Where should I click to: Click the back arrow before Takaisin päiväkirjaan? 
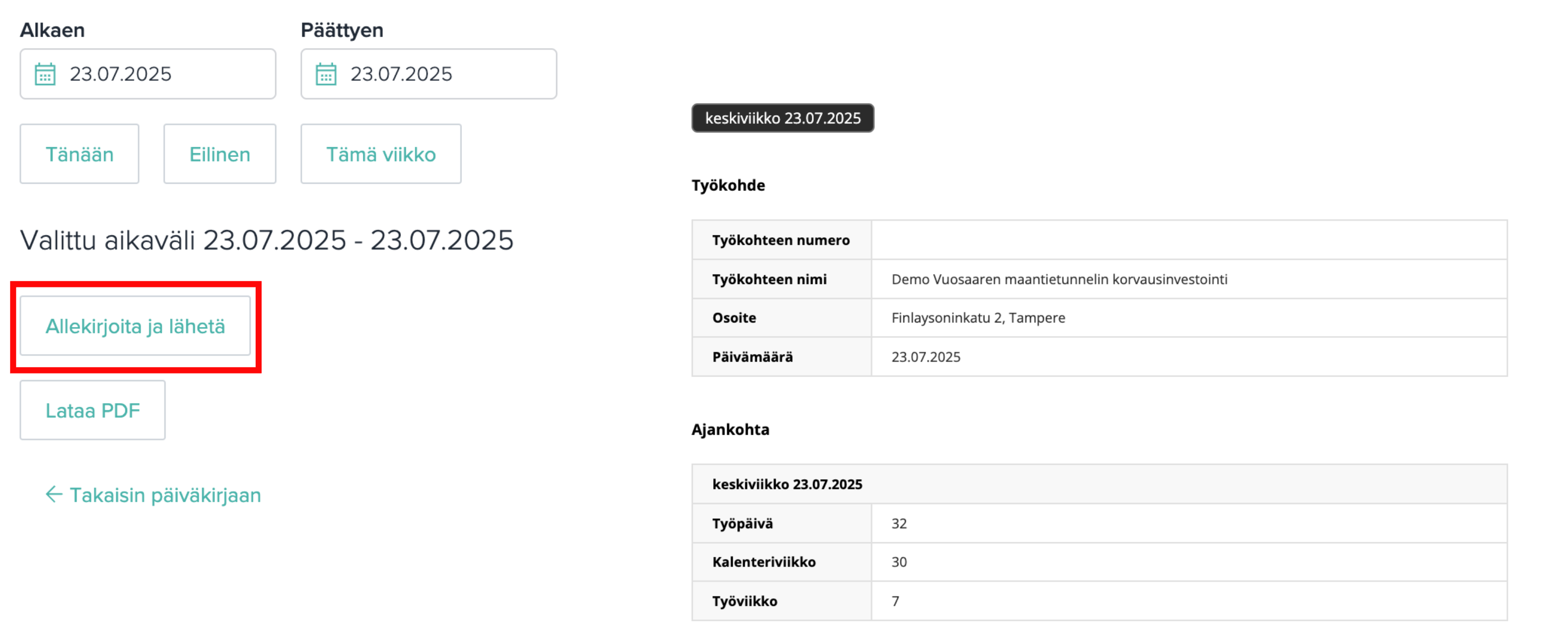pos(54,494)
